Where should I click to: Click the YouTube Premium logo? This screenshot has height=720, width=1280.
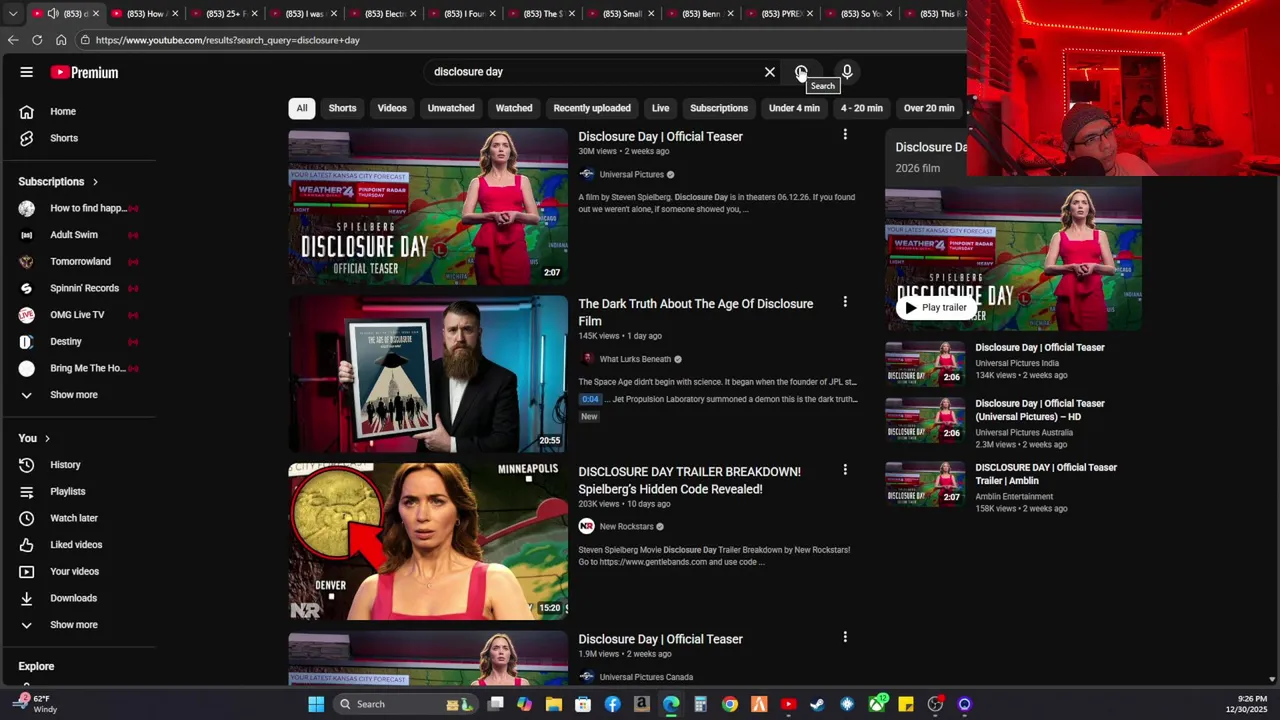click(x=85, y=72)
